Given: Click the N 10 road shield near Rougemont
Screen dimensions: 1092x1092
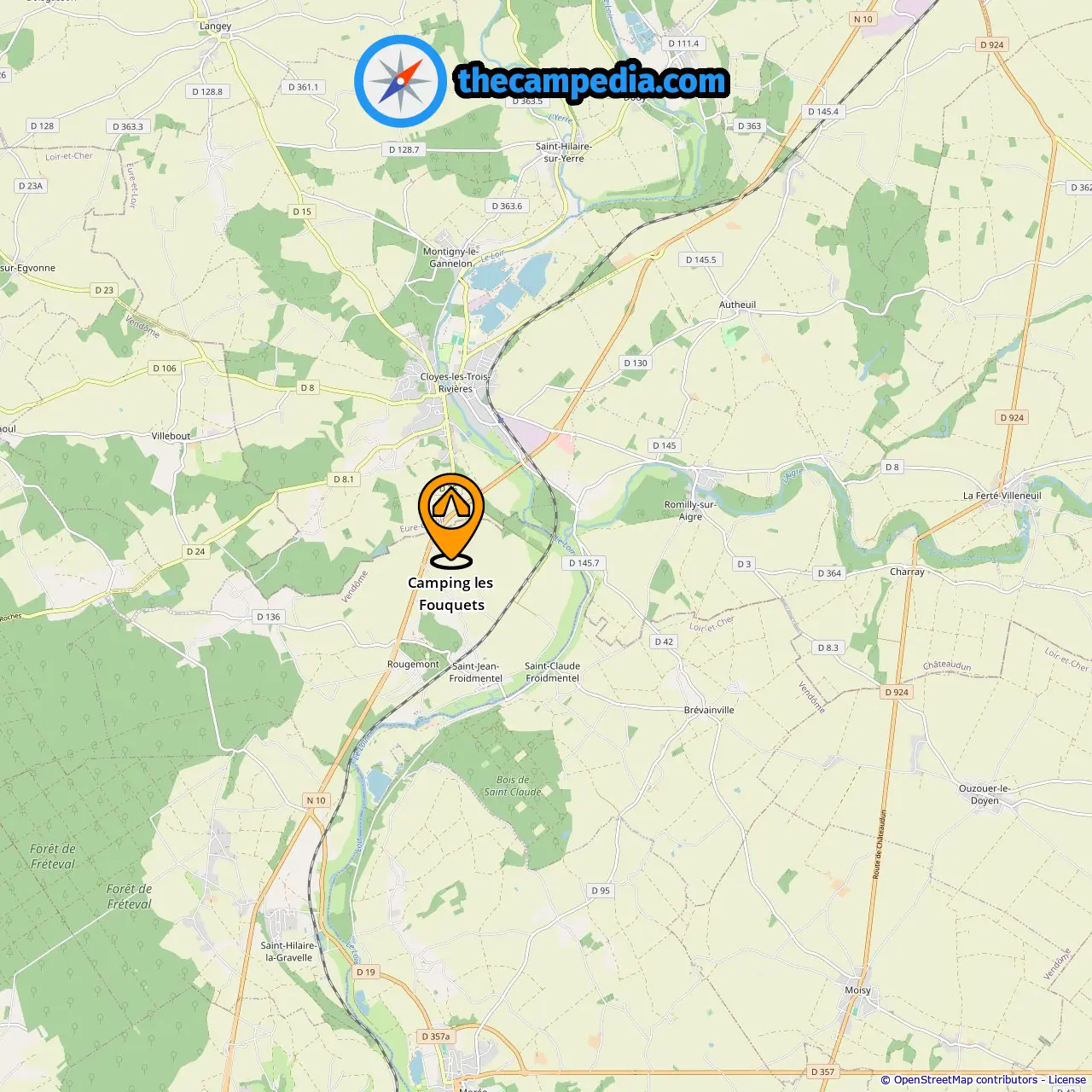Looking at the screenshot, I should [x=317, y=800].
